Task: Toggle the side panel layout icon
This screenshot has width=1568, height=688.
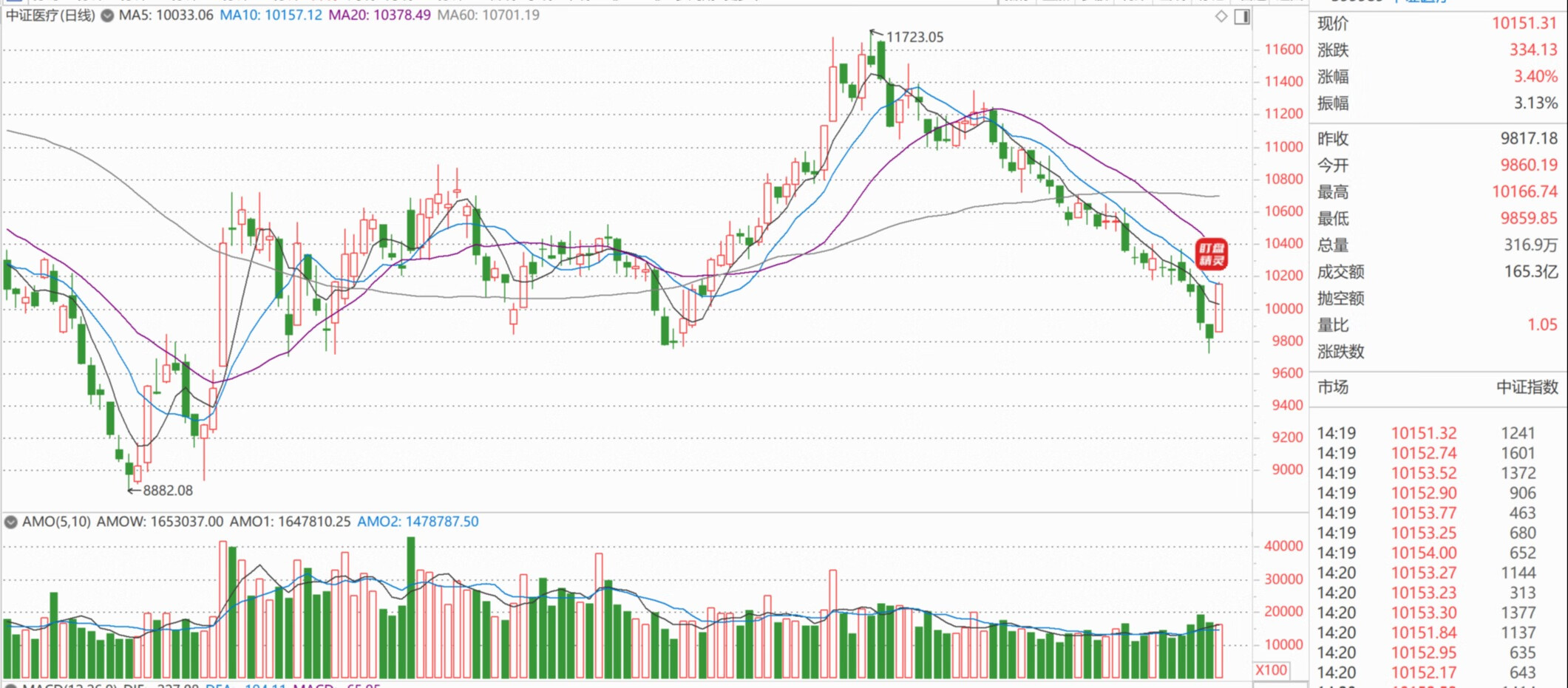Action: click(x=1242, y=16)
